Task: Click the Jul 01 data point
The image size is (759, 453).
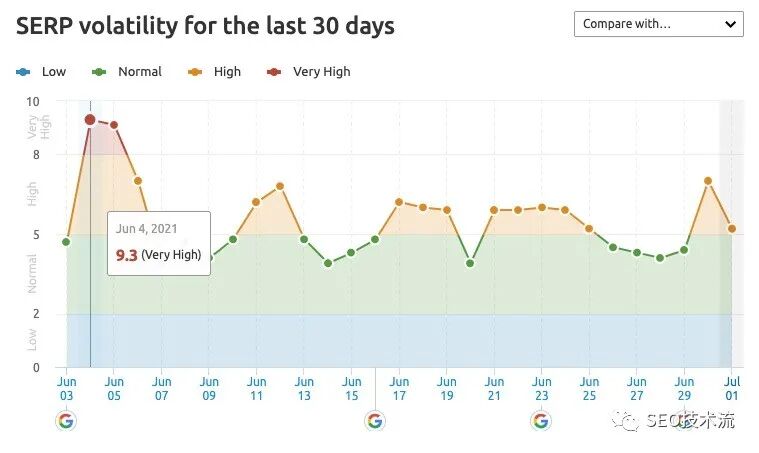Action: (x=732, y=229)
